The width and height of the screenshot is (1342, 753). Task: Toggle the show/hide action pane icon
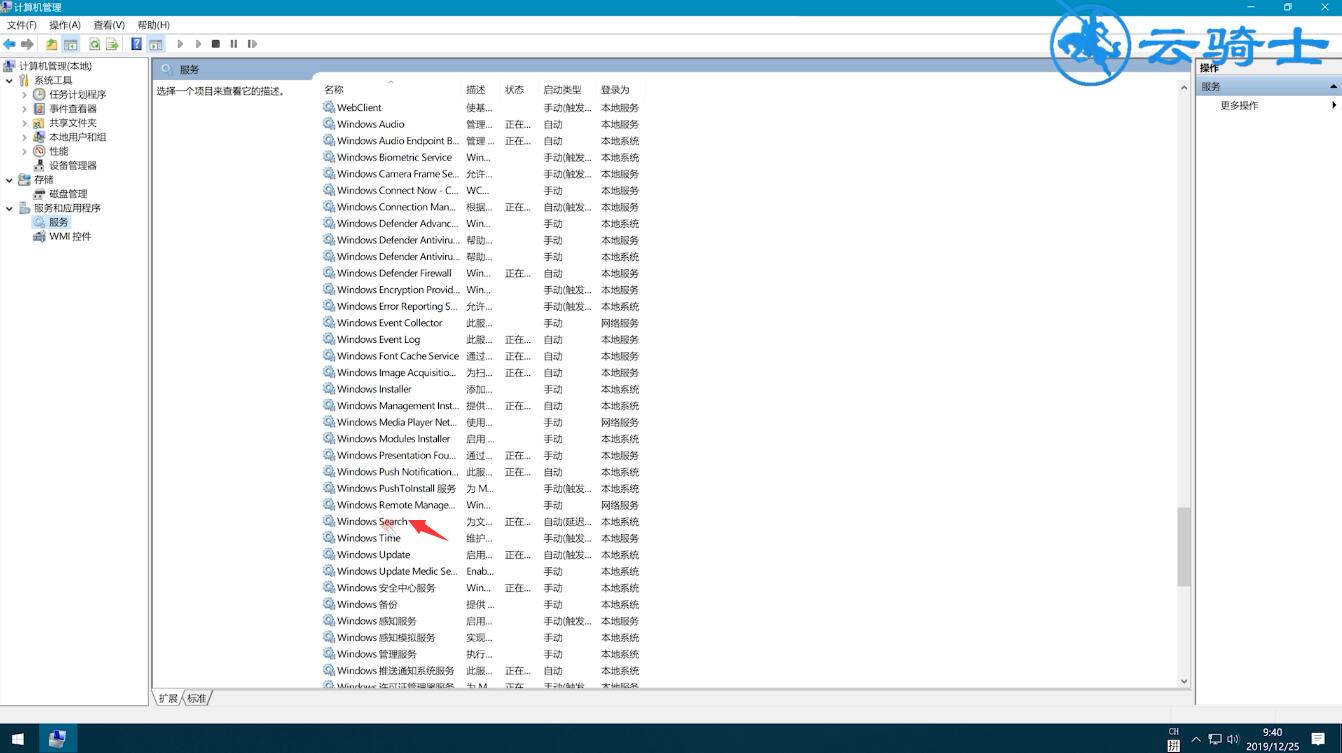click(155, 44)
